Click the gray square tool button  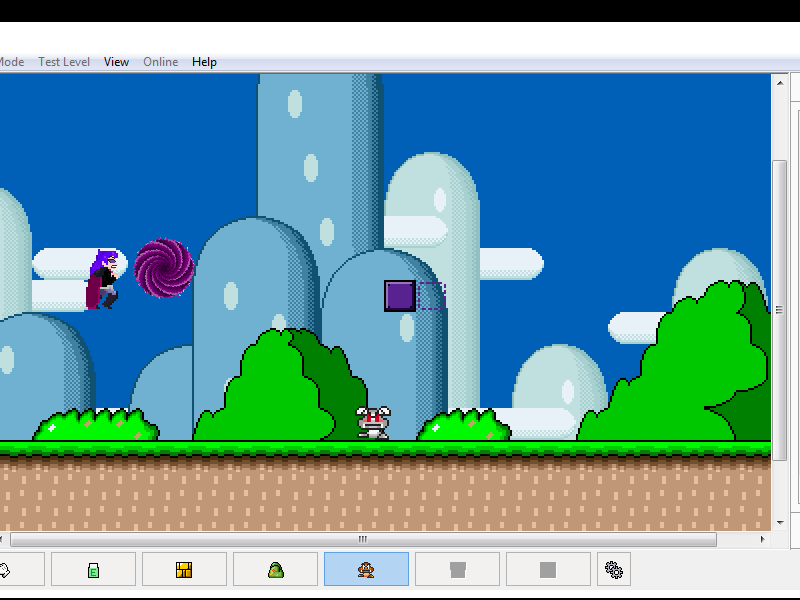click(x=548, y=569)
